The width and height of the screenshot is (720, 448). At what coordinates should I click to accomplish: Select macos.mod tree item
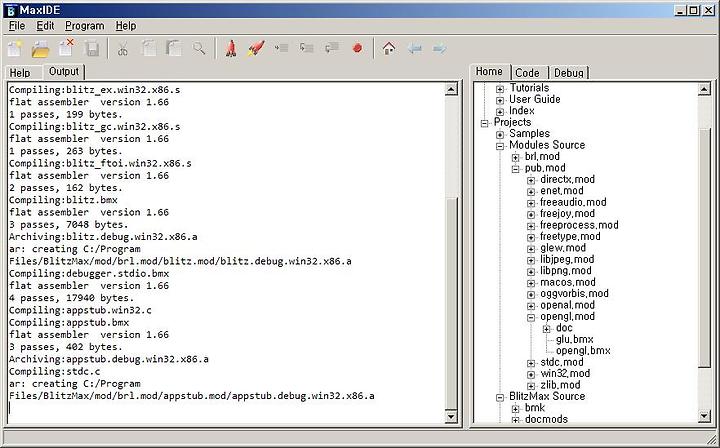coord(568,282)
